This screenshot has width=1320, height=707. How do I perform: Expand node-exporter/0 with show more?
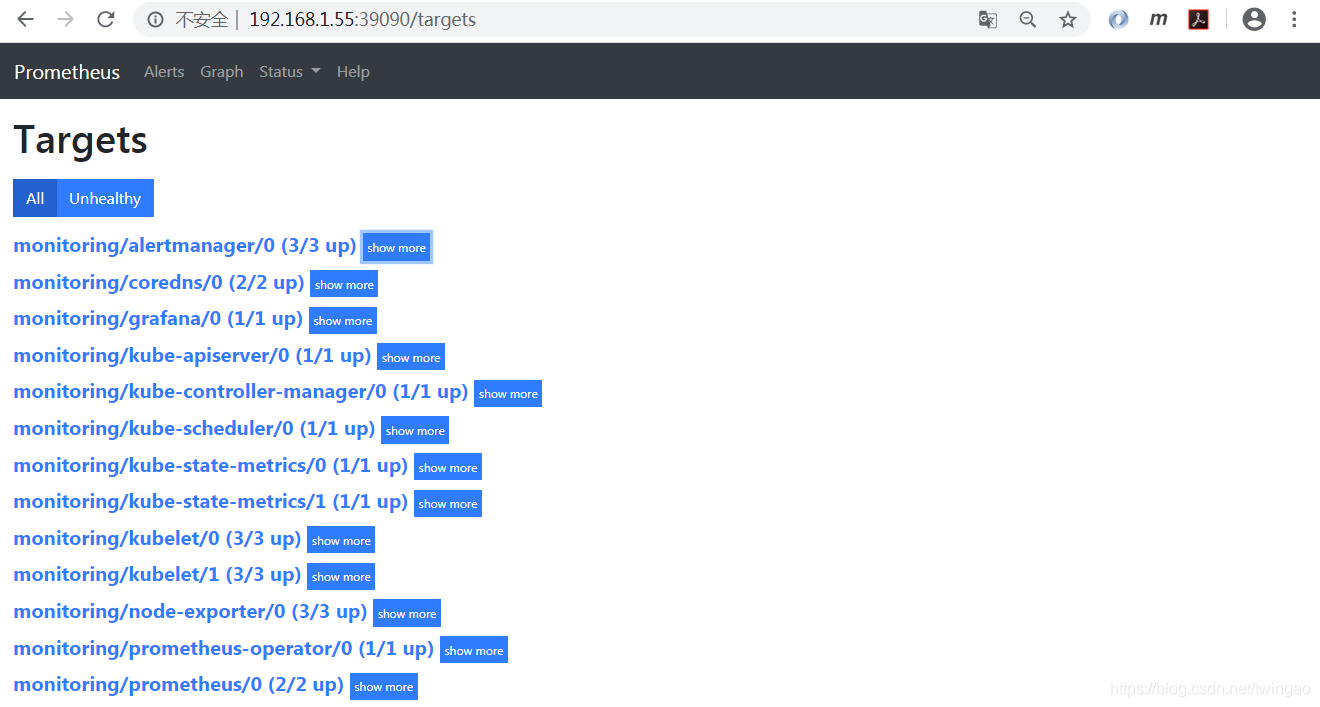pos(407,613)
